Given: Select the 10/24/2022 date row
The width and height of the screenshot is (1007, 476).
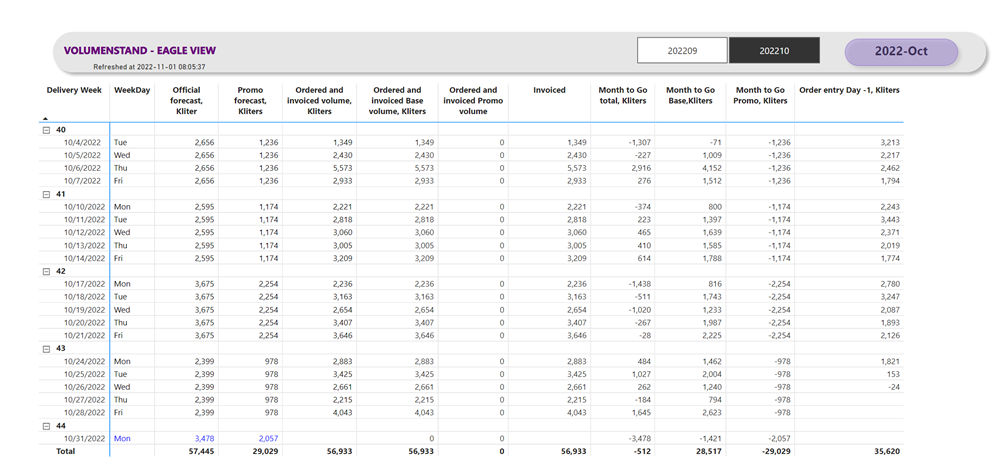Looking at the screenshot, I should (x=473, y=362).
